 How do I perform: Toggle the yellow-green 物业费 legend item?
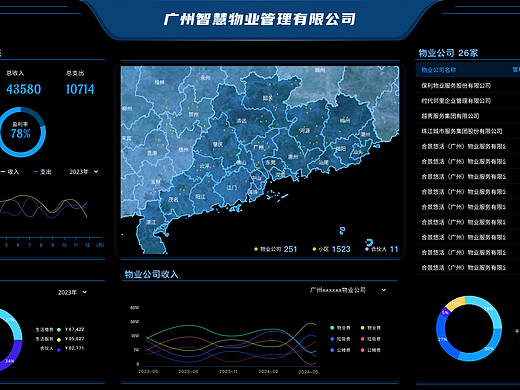pos(371,328)
